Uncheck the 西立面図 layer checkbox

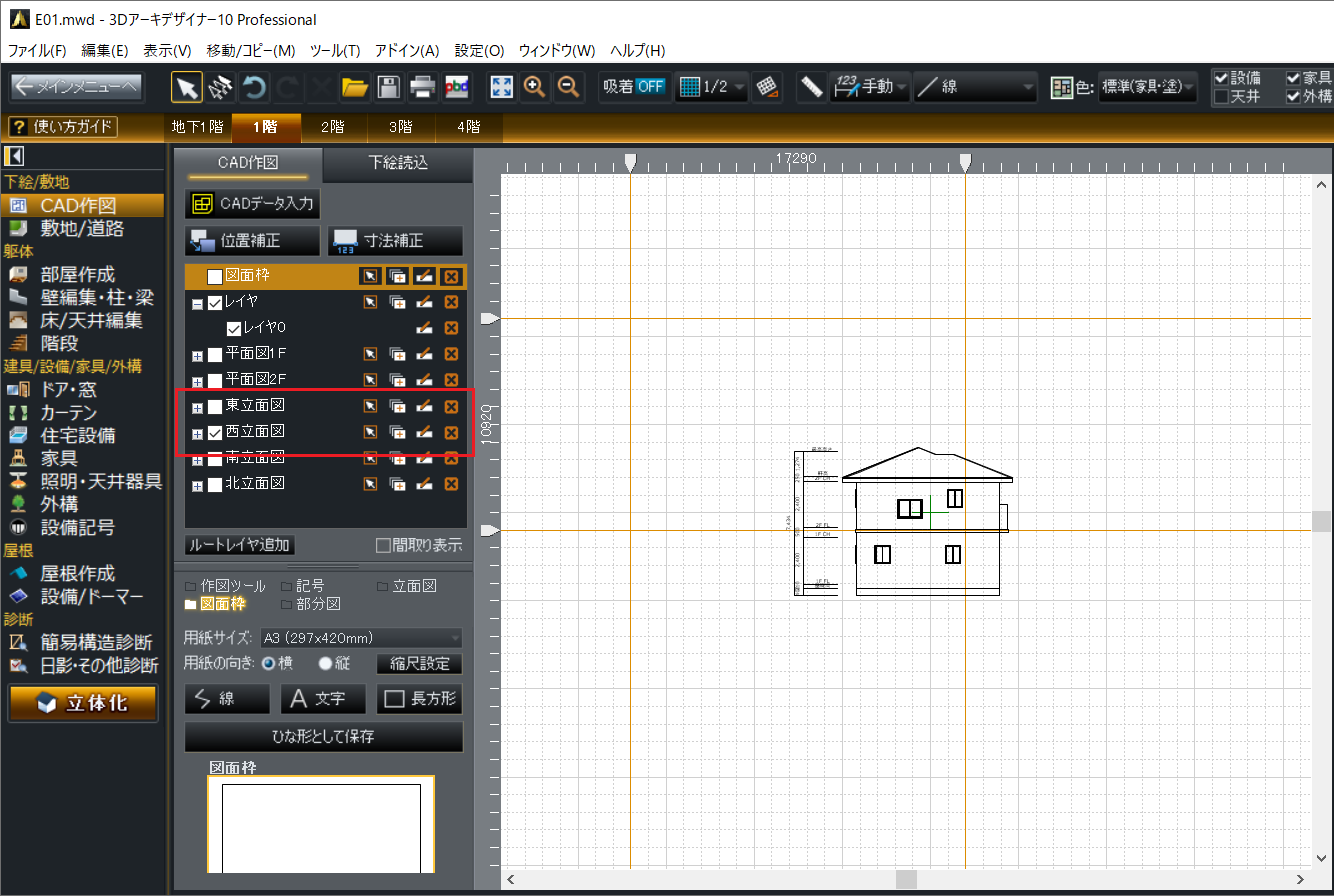[x=215, y=433]
